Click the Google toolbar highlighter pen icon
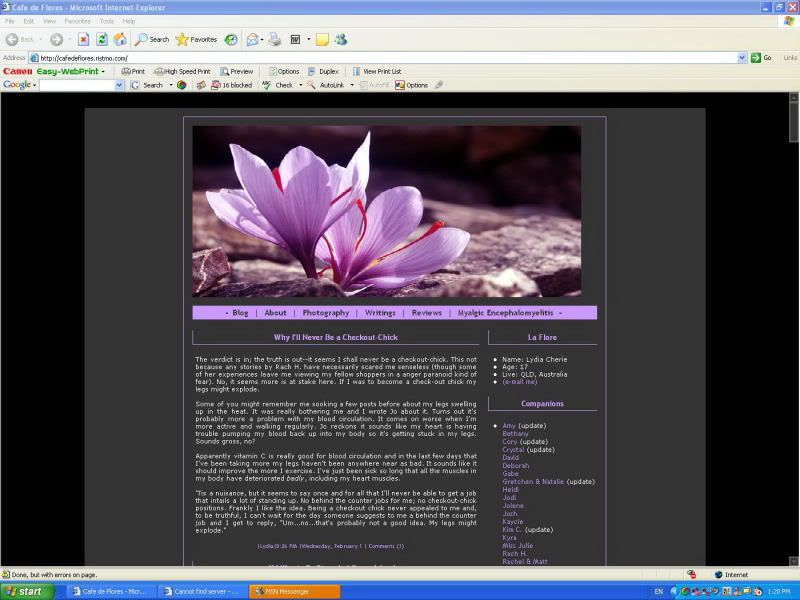This screenshot has height=600, width=800. click(439, 85)
